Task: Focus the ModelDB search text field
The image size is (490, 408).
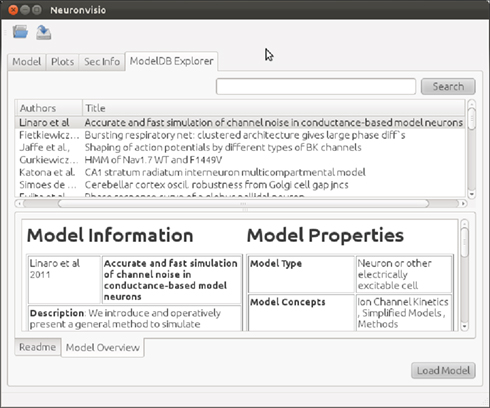Action: pos(316,87)
